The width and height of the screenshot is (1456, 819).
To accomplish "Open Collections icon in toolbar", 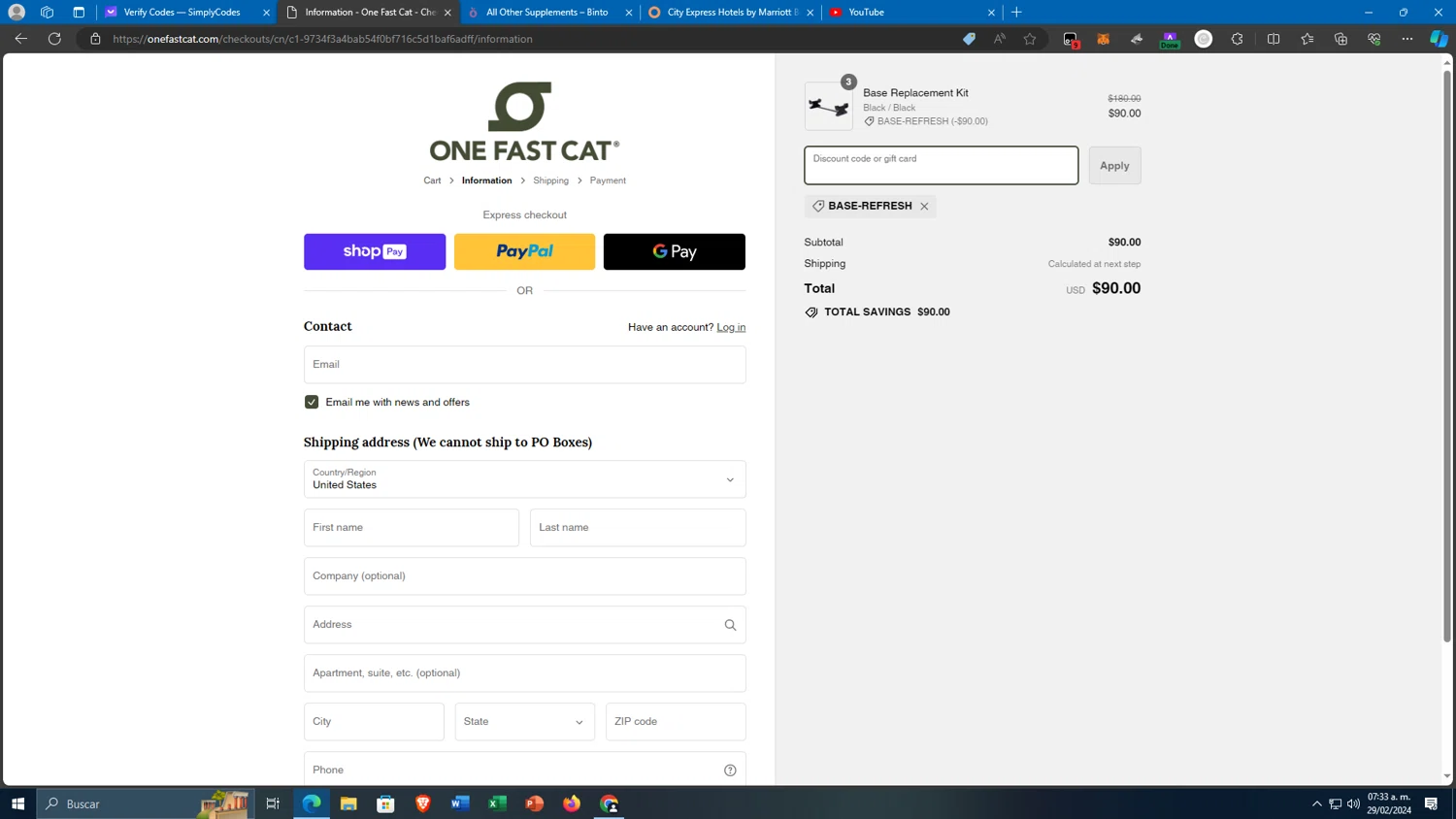I will click(1340, 39).
